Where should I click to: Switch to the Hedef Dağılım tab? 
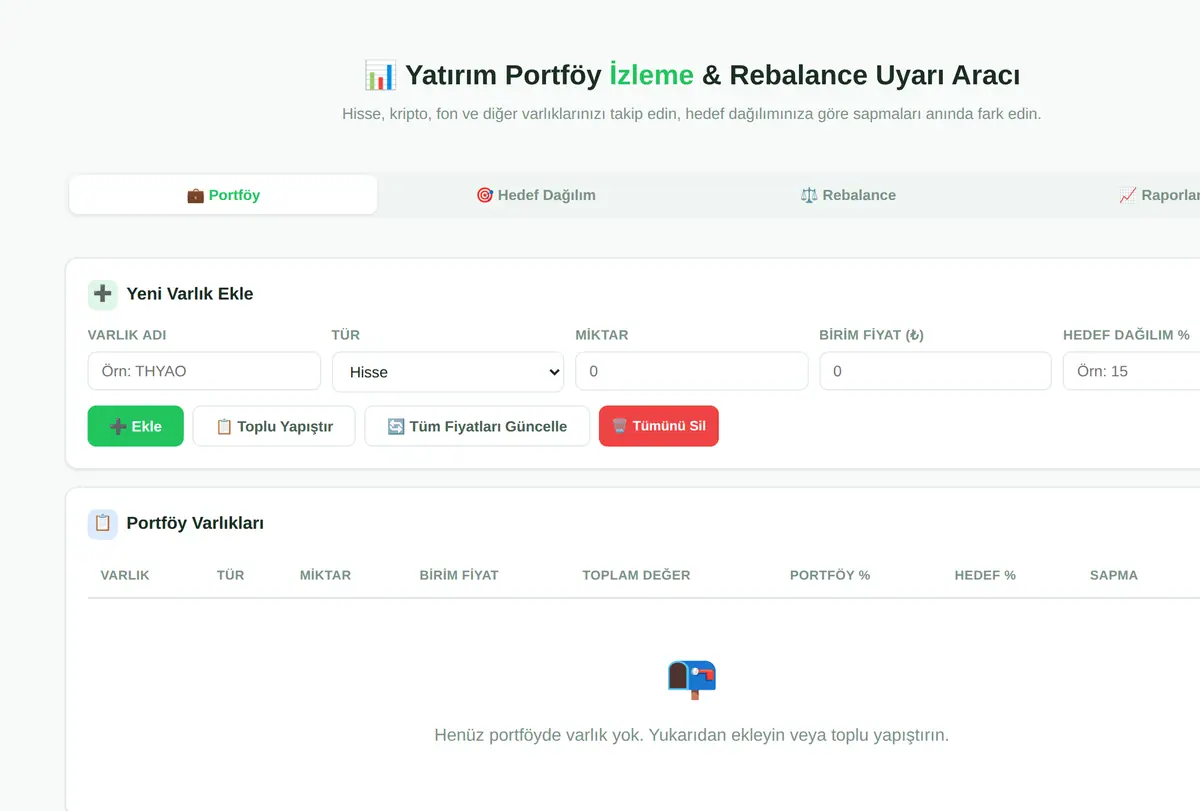[535, 195]
